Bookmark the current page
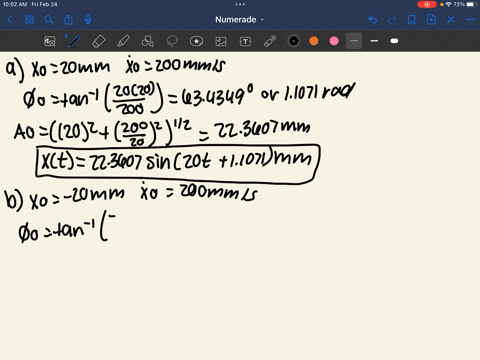The height and width of the screenshot is (360, 480). tap(412, 20)
